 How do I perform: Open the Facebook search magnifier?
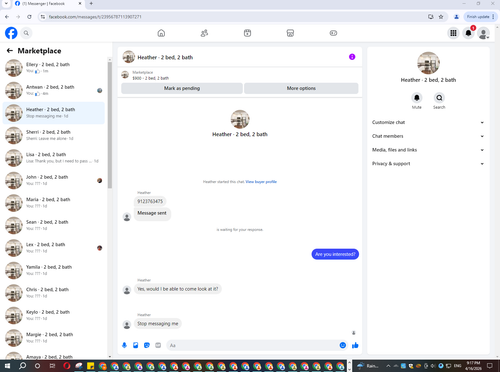click(26, 33)
